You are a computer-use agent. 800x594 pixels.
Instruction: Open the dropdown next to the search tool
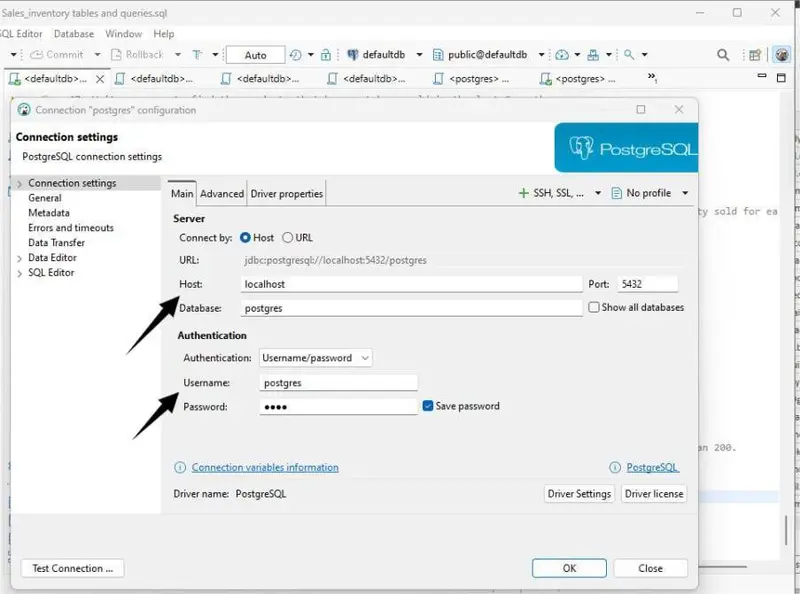pos(644,55)
